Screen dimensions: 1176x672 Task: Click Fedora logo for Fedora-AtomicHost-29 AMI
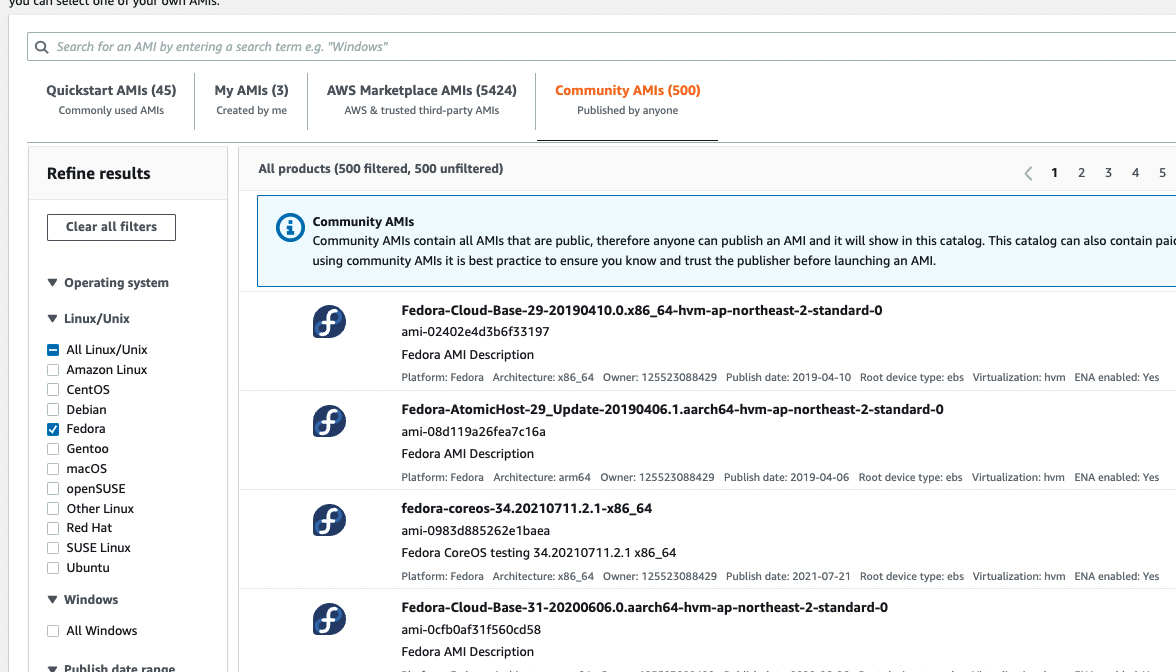(329, 421)
